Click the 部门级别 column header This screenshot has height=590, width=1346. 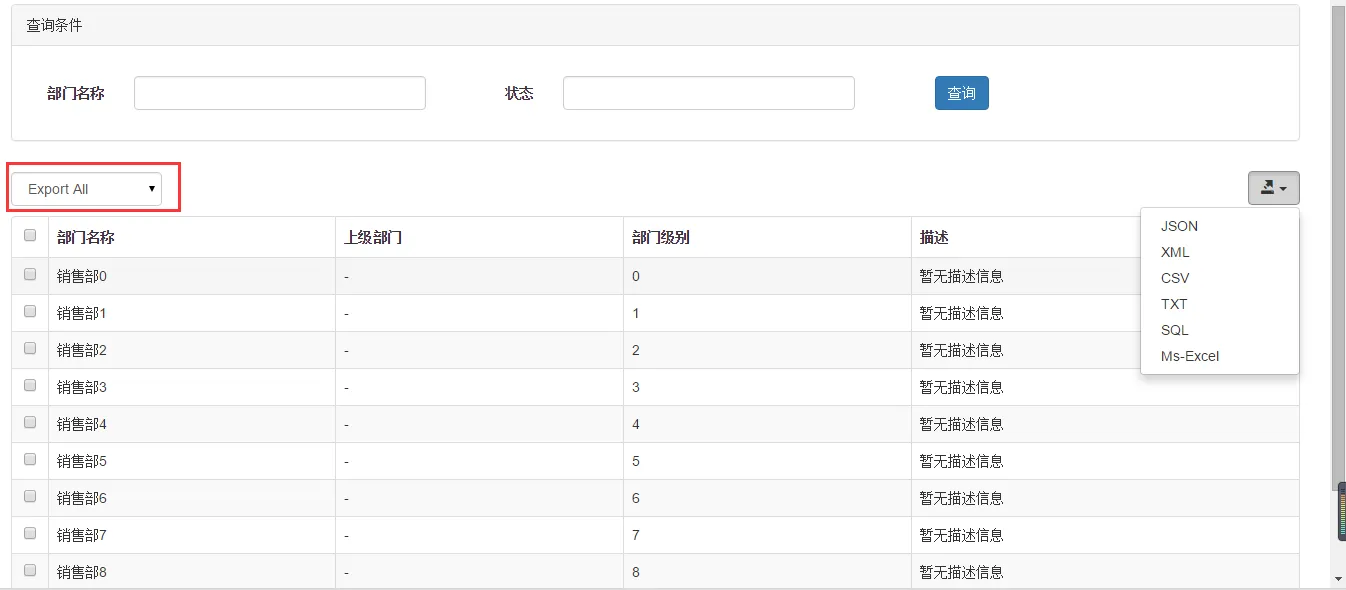pos(661,237)
